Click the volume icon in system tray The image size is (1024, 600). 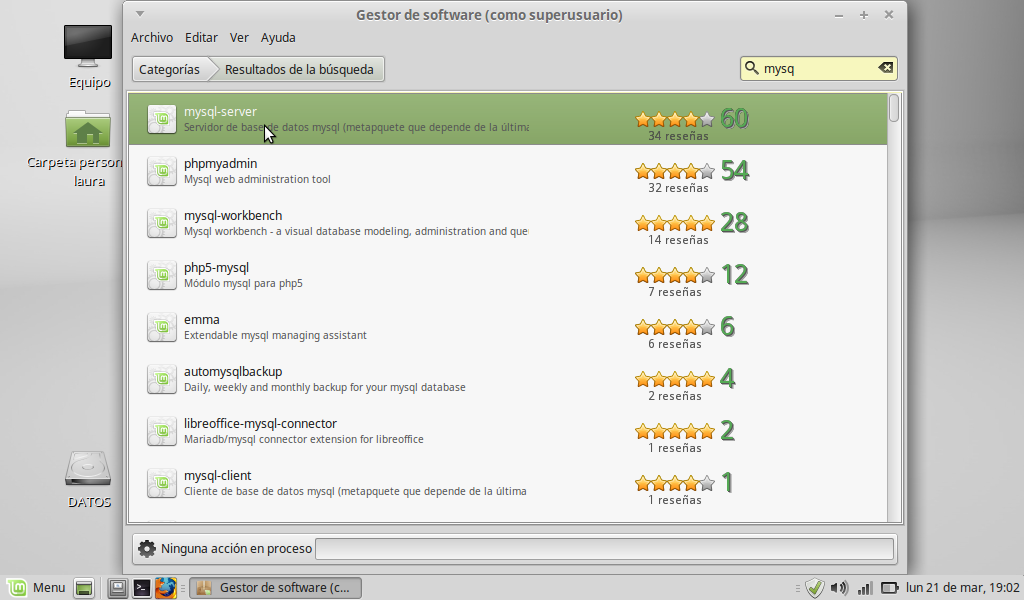839,588
